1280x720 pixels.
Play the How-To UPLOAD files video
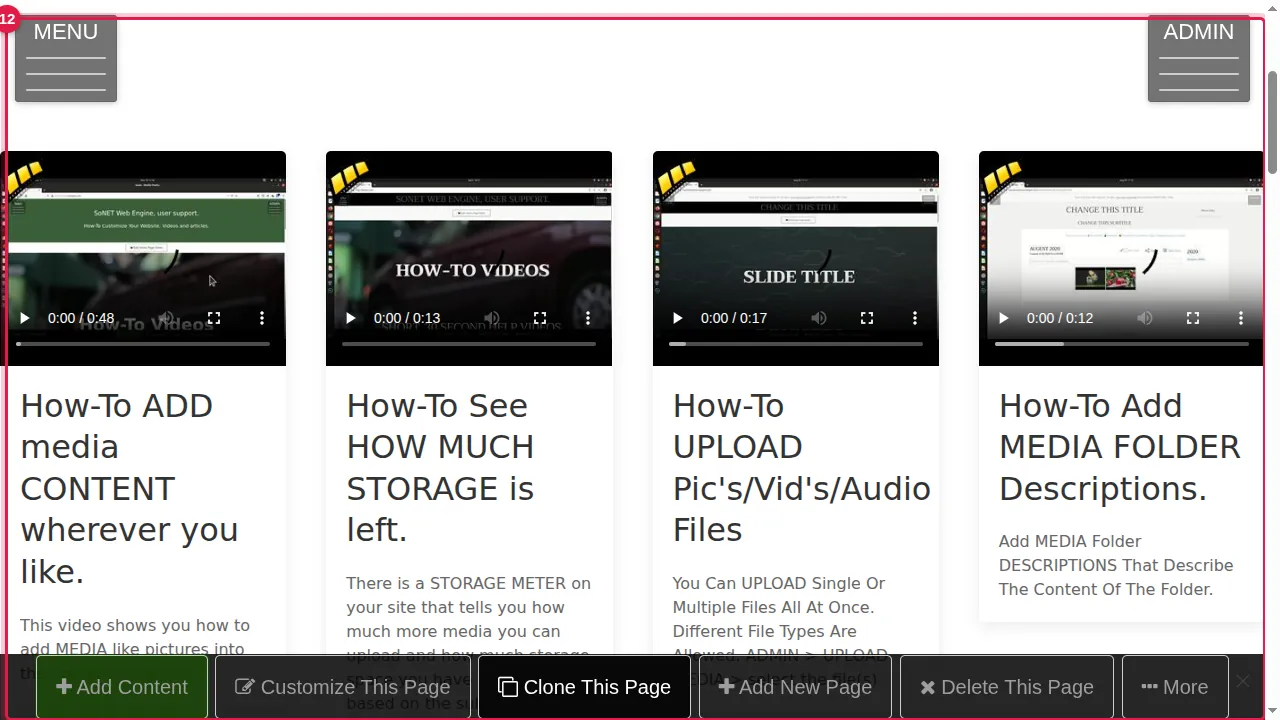678,318
